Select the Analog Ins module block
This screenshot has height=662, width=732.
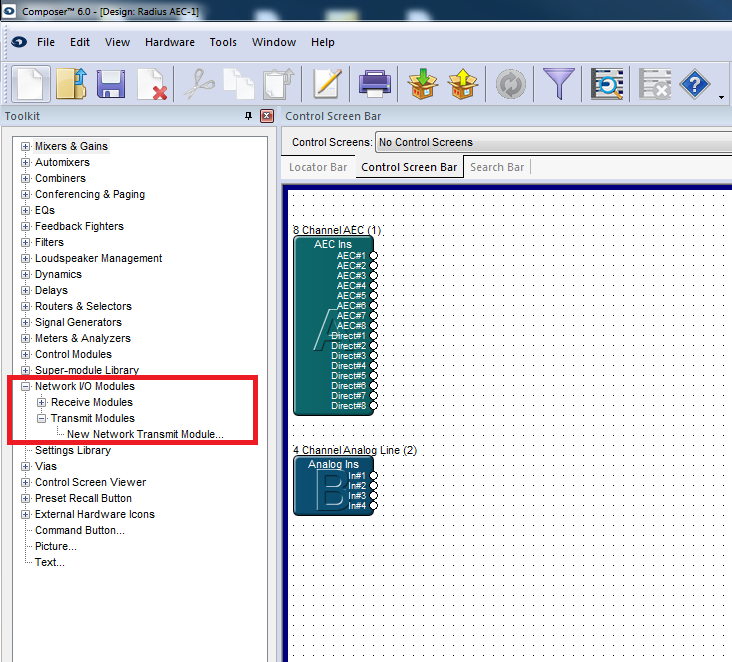(x=333, y=486)
